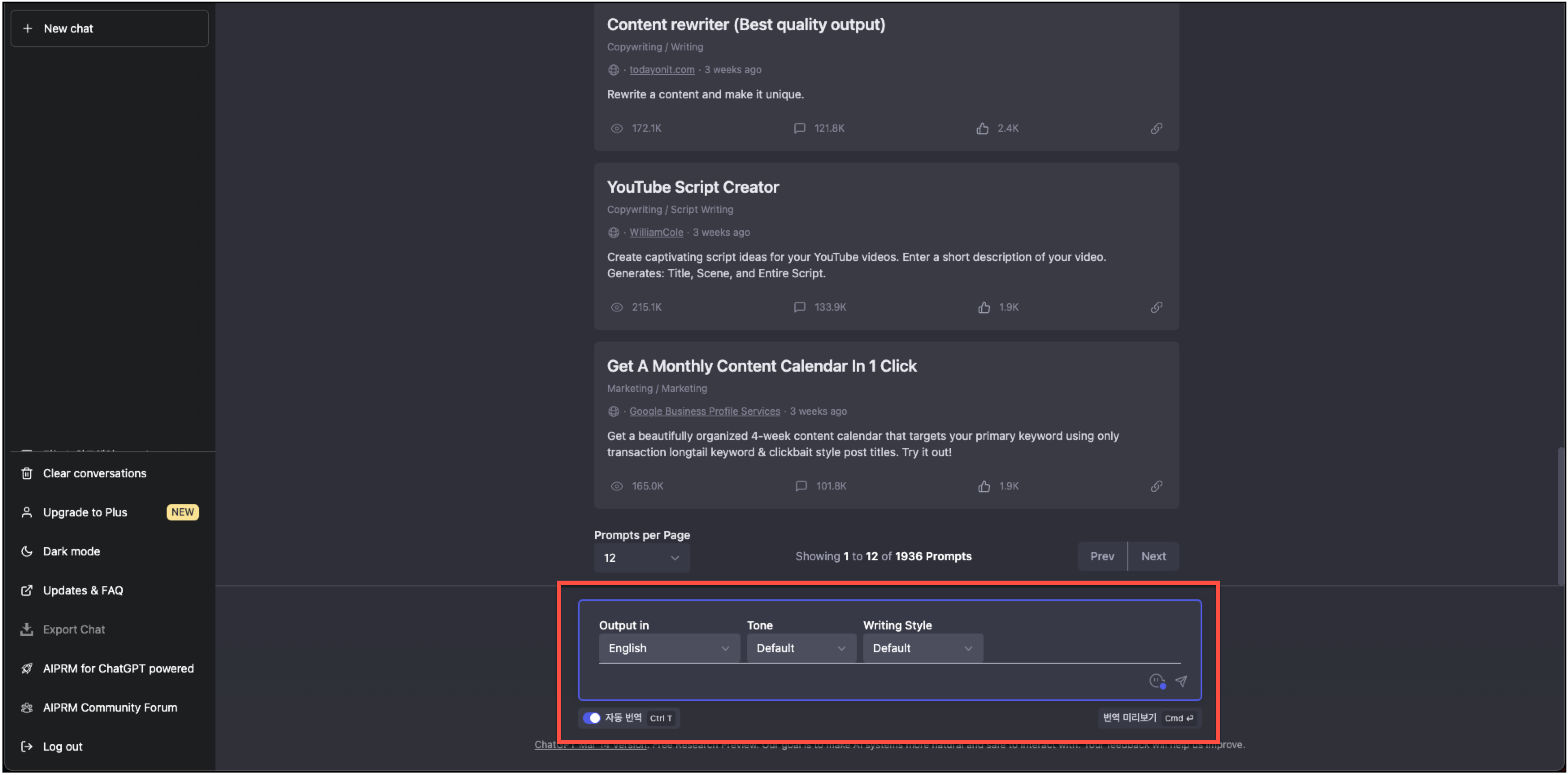The height and width of the screenshot is (775, 1568).
Task: Click the Export Chat icon in sidebar
Action: point(27,629)
